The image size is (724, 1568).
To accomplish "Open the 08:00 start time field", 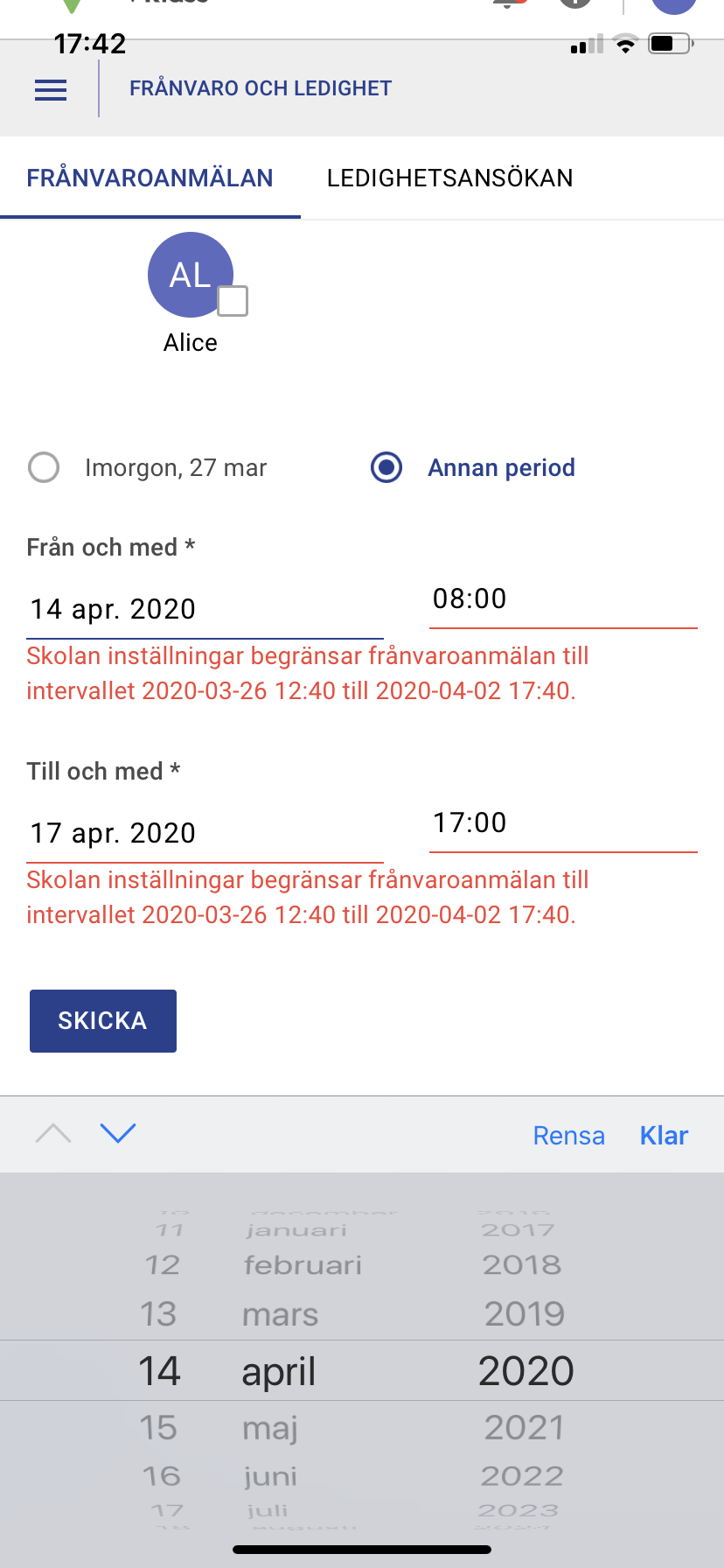I will pyautogui.click(x=562, y=599).
